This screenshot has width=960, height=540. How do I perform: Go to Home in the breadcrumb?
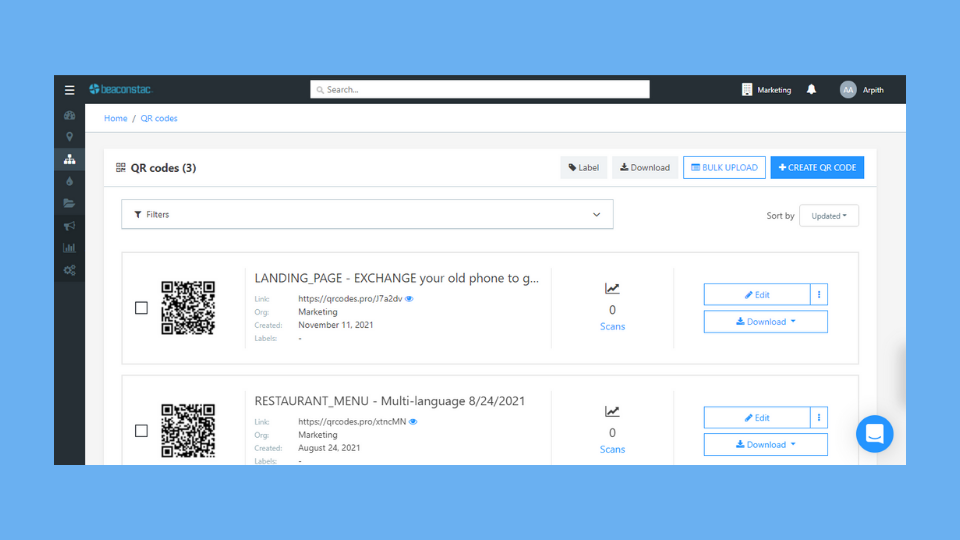115,118
